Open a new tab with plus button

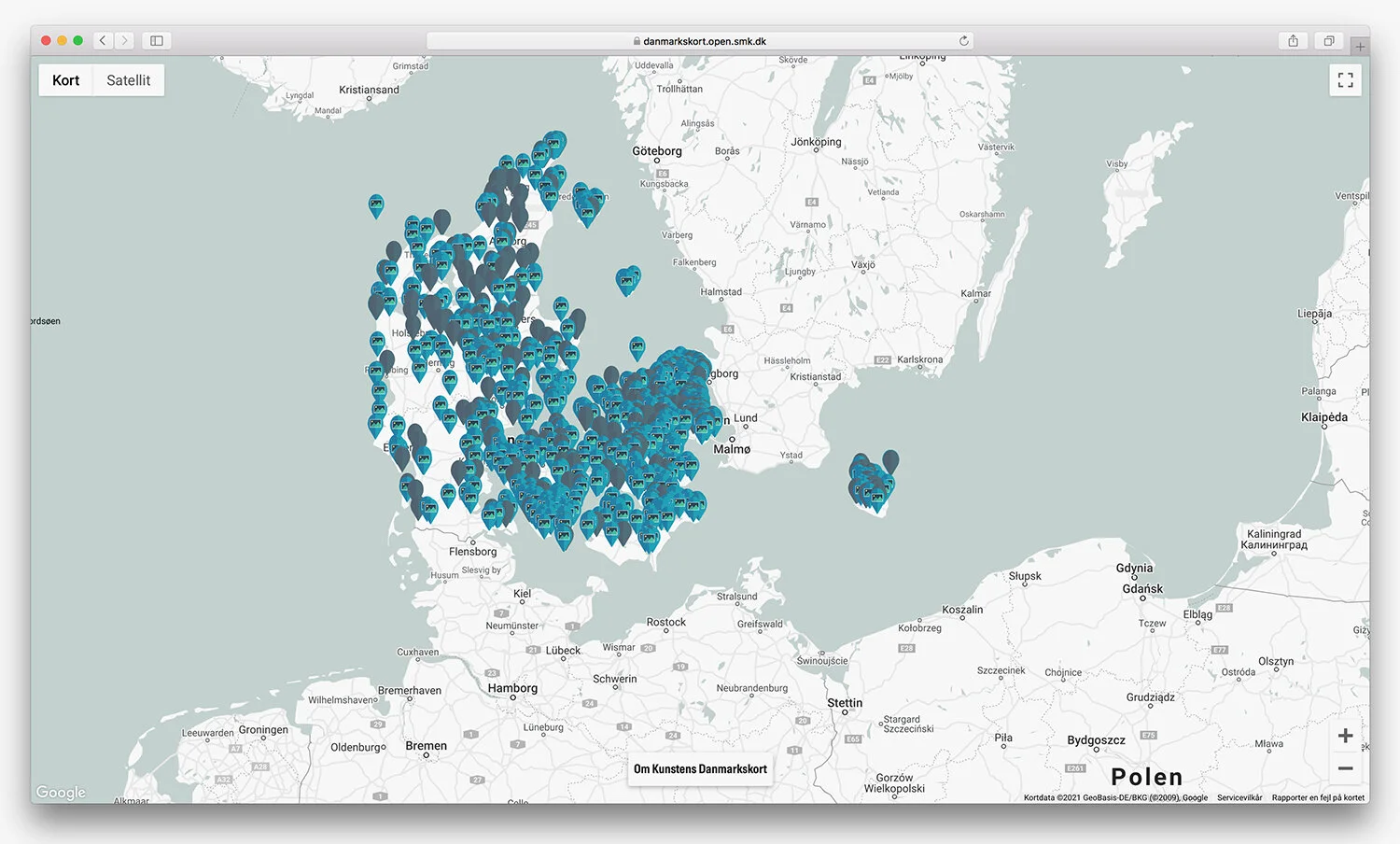pos(1360,46)
